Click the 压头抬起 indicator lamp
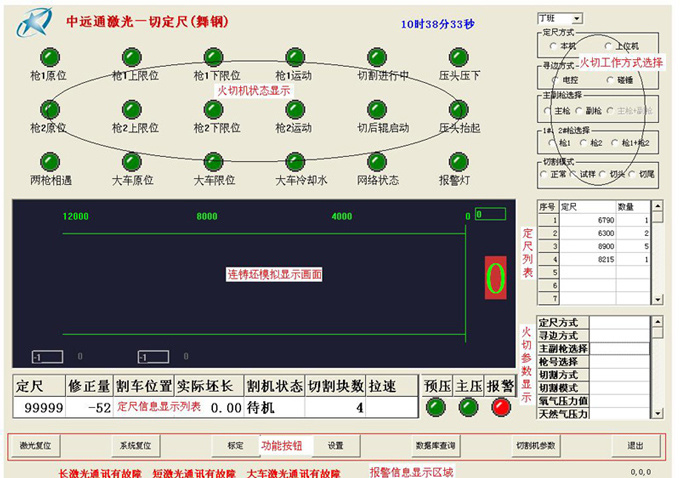680x478 pixels. click(459, 109)
